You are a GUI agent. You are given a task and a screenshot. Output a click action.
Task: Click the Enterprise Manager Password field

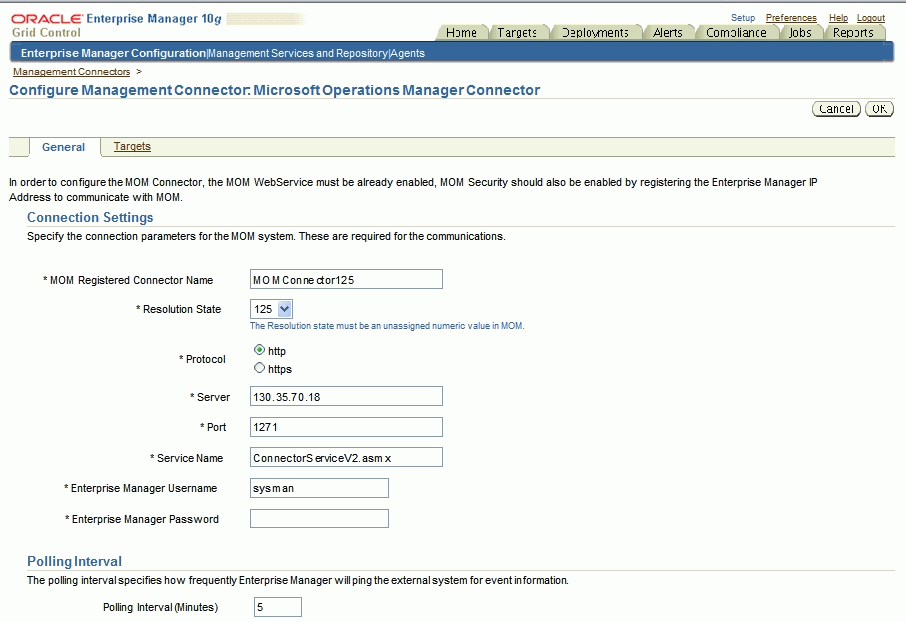click(319, 519)
